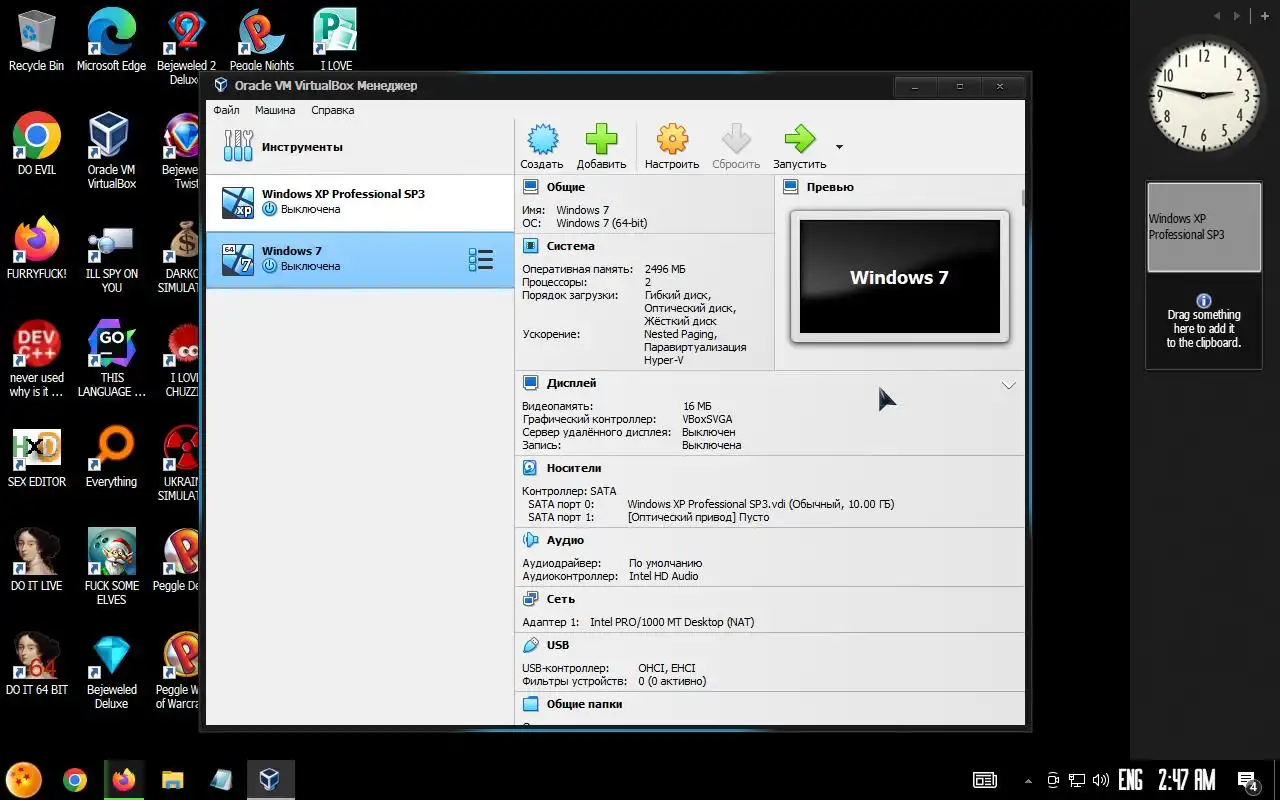1280x800 pixels.
Task: Open the notification center icon
Action: (1247, 780)
